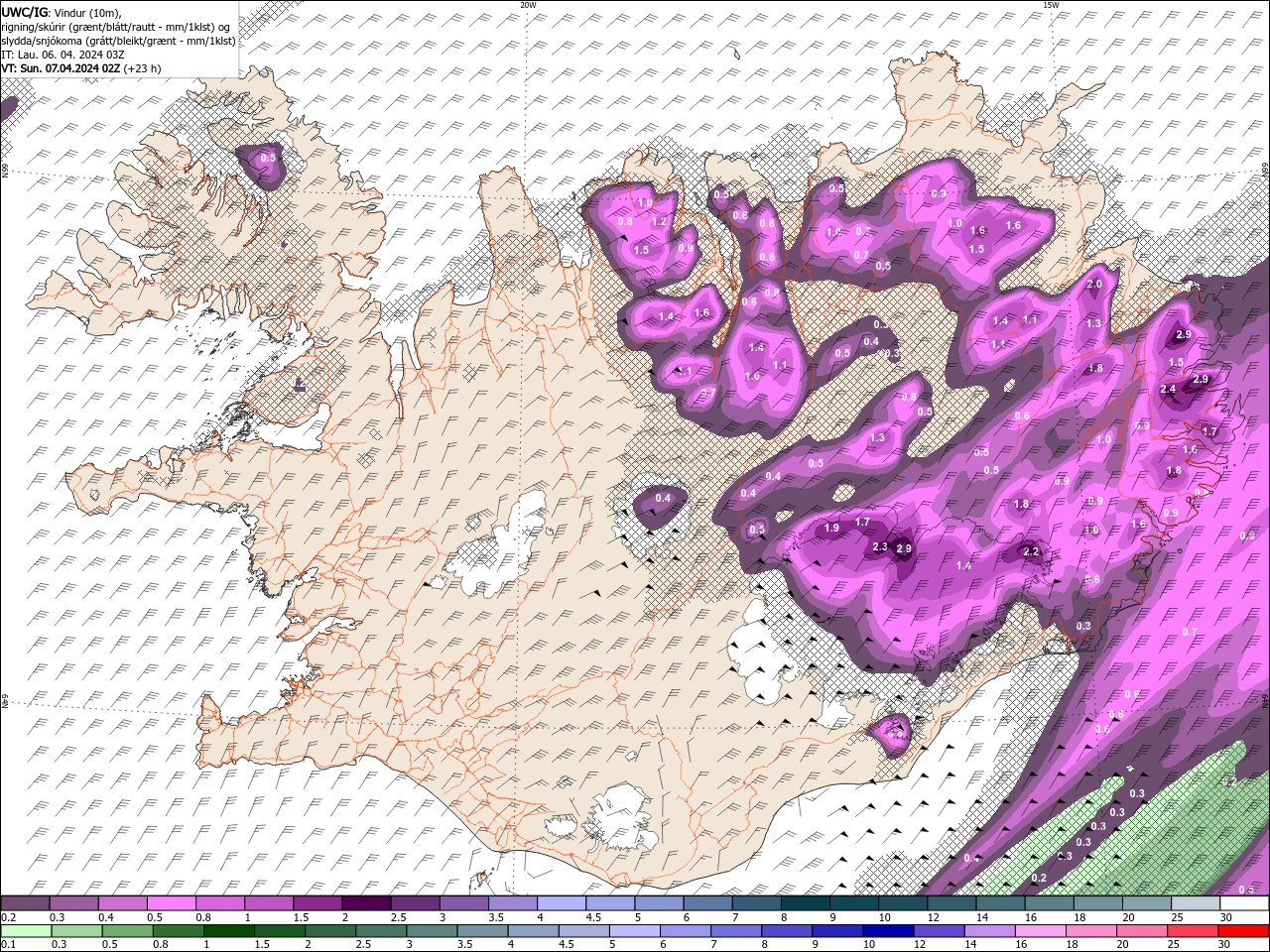The height and width of the screenshot is (952, 1270).
Task: Click the white 30 swatch in upper legend row
Action: click(1243, 903)
